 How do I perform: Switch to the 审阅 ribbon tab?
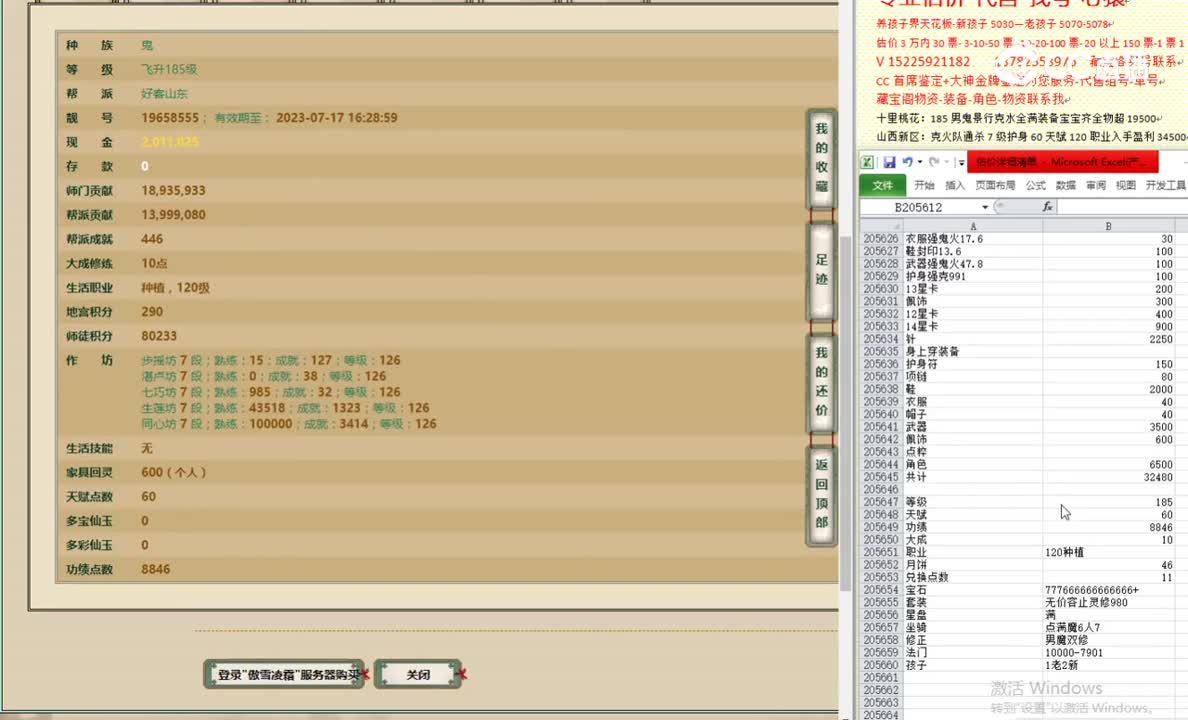coord(1096,185)
